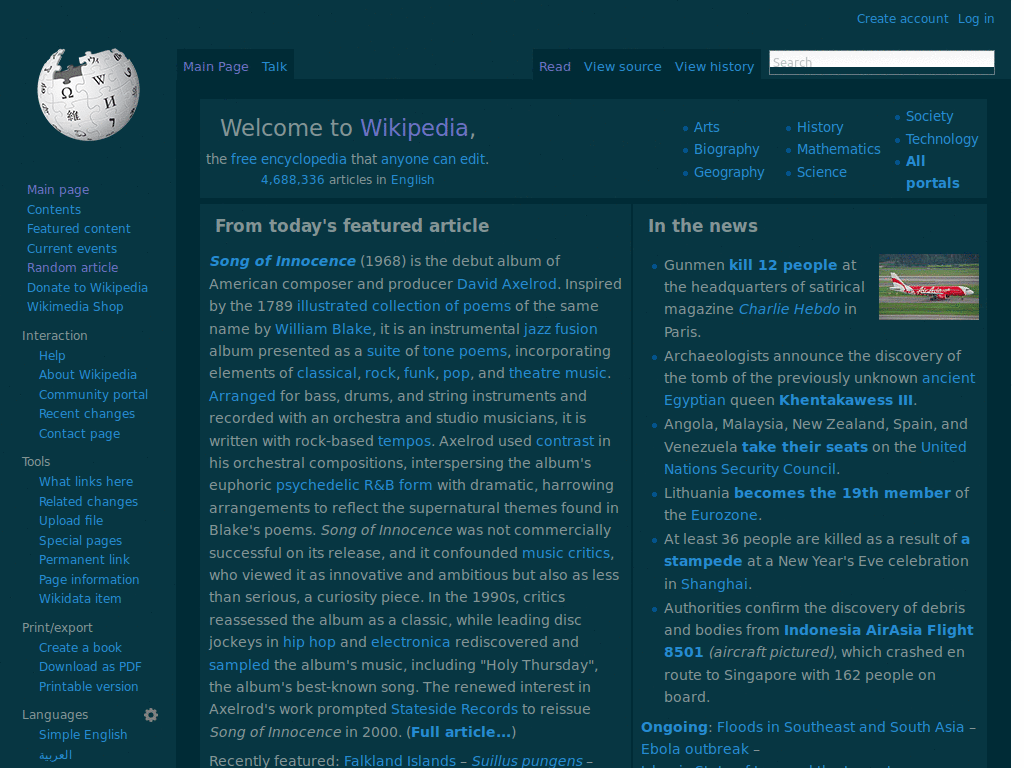This screenshot has width=1024, height=768.
Task: Click the free encyclopedia link
Action: [x=289, y=159]
